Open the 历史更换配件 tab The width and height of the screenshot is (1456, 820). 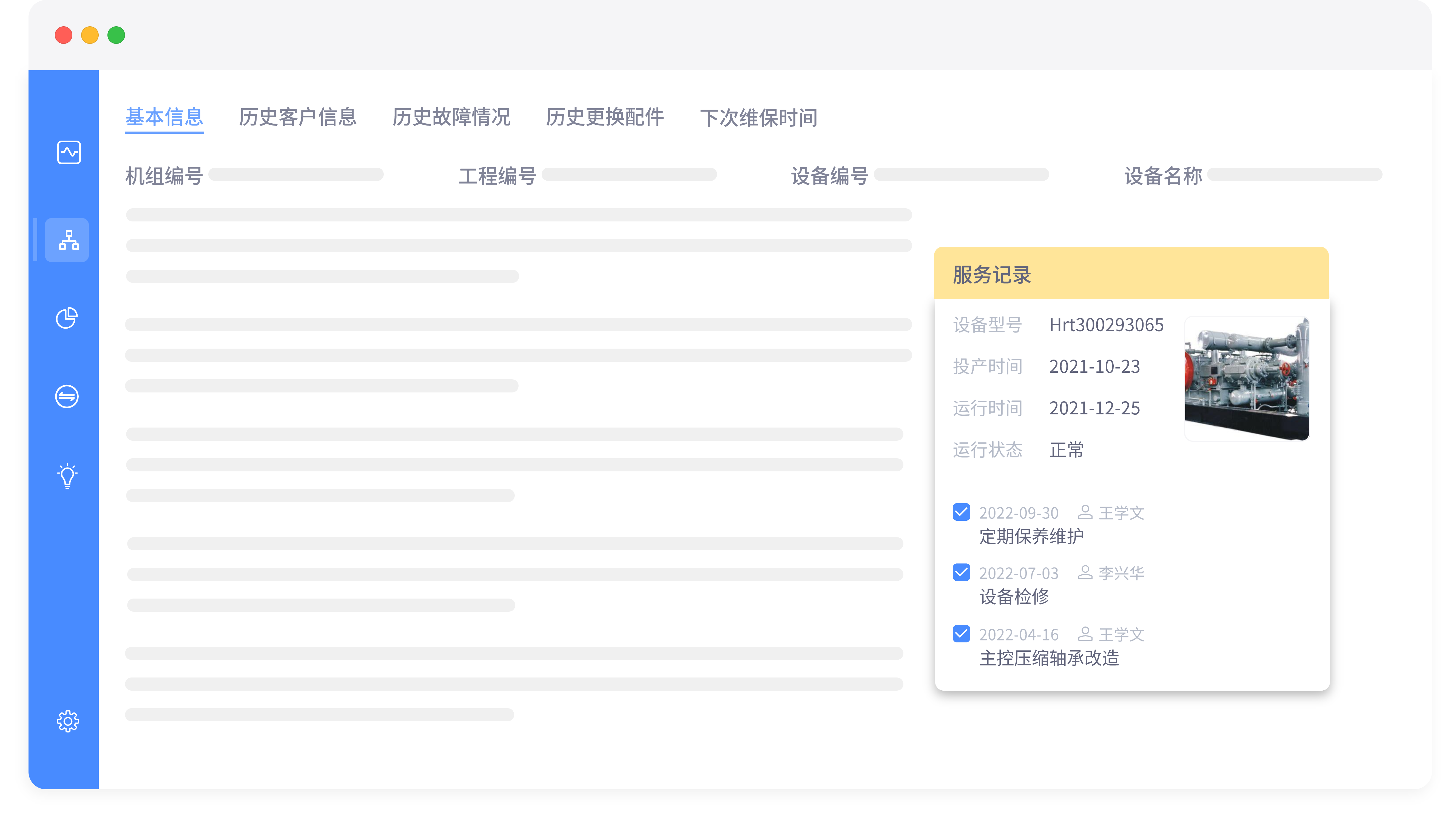tap(605, 117)
